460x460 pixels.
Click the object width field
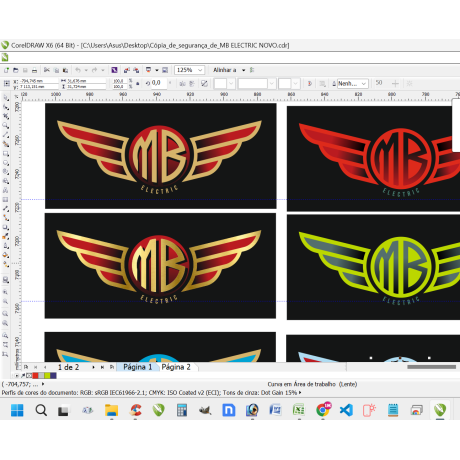(86, 81)
